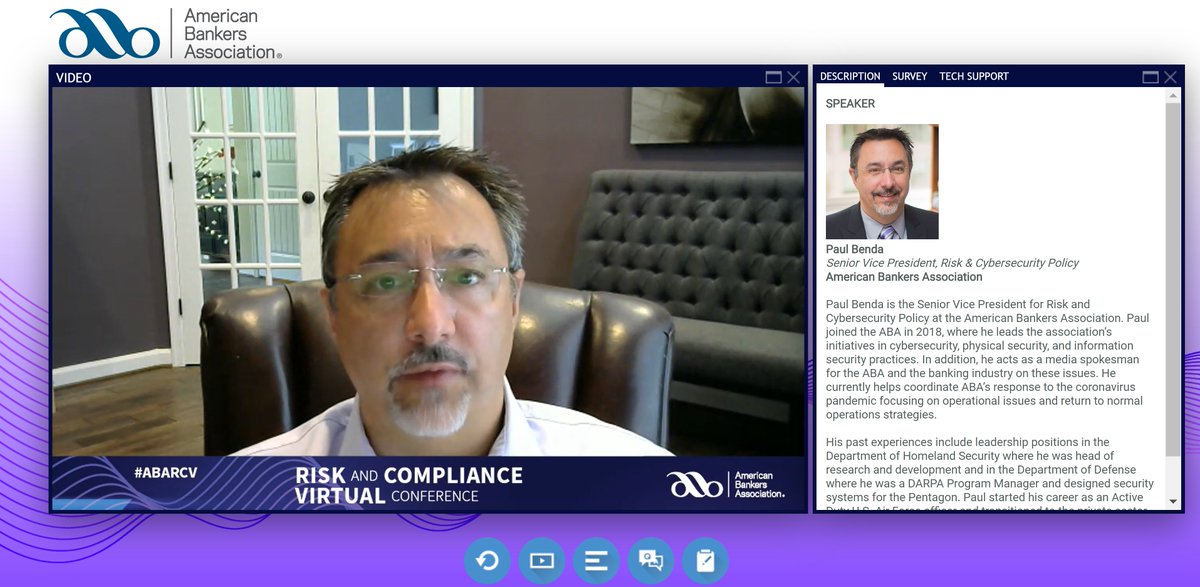1200x587 pixels.
Task: Click the SPEAKER heading text
Action: pyautogui.click(x=850, y=104)
